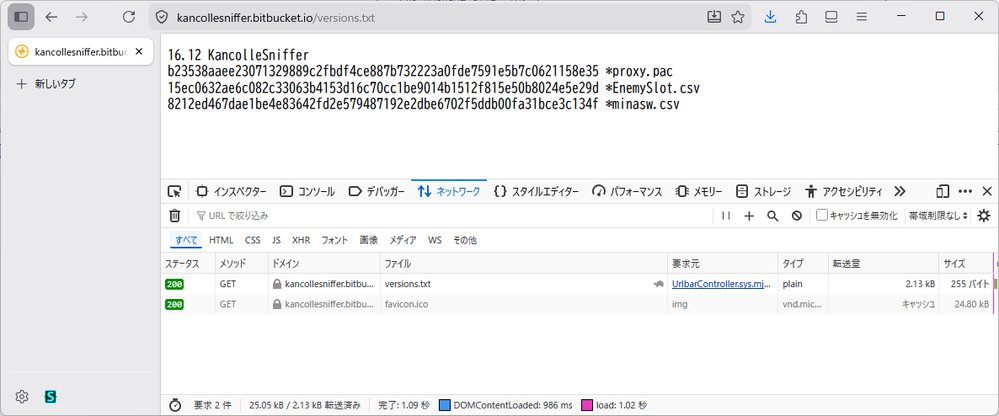Click the page install icon in the URL bar
The image size is (999, 416).
714,17
